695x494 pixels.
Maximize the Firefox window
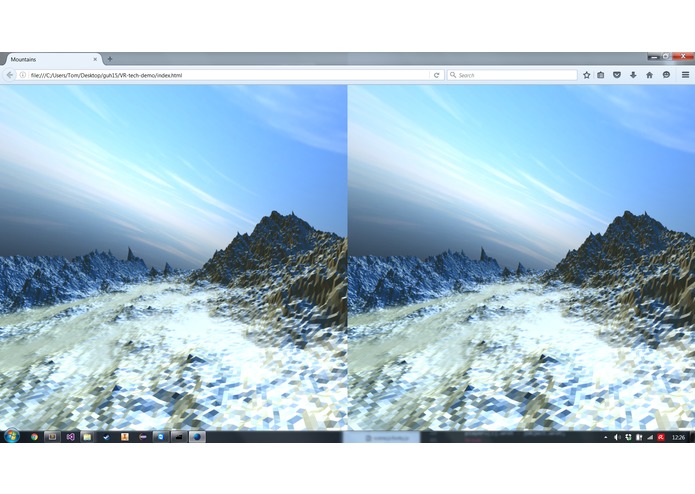[666, 56]
